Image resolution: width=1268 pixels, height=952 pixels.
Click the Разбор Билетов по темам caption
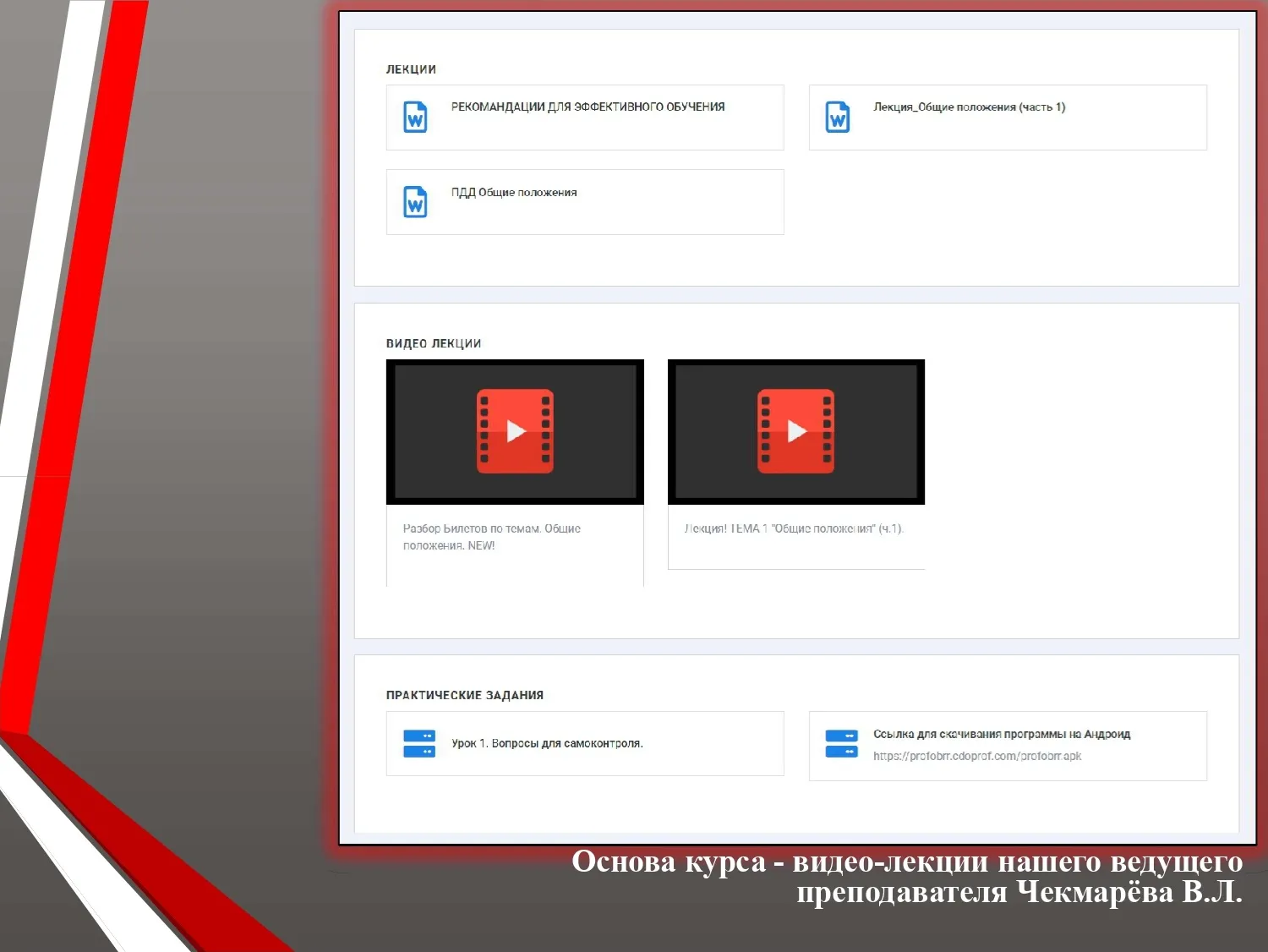point(492,537)
